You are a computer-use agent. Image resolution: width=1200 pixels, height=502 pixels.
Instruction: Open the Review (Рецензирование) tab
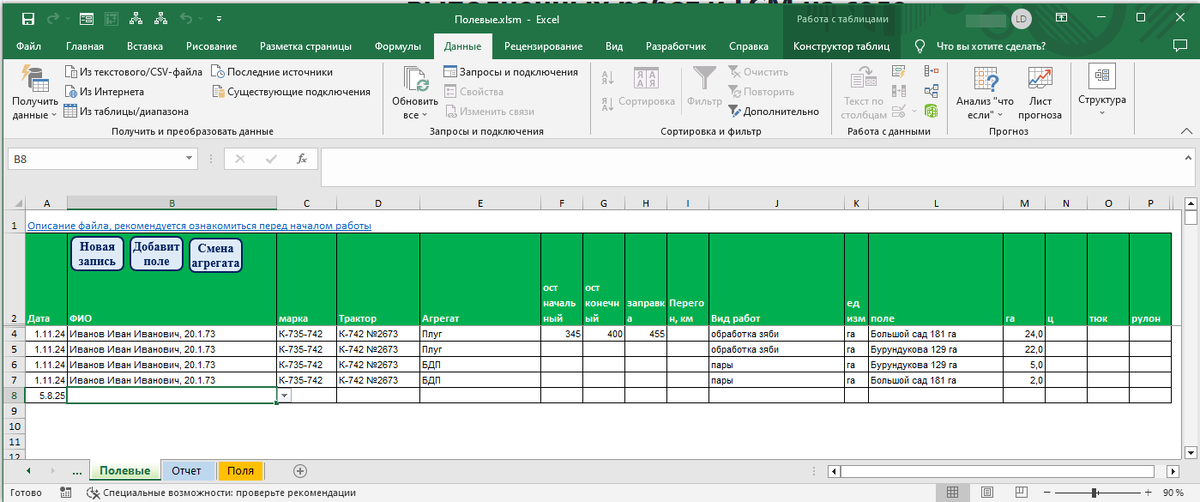pyautogui.click(x=543, y=46)
